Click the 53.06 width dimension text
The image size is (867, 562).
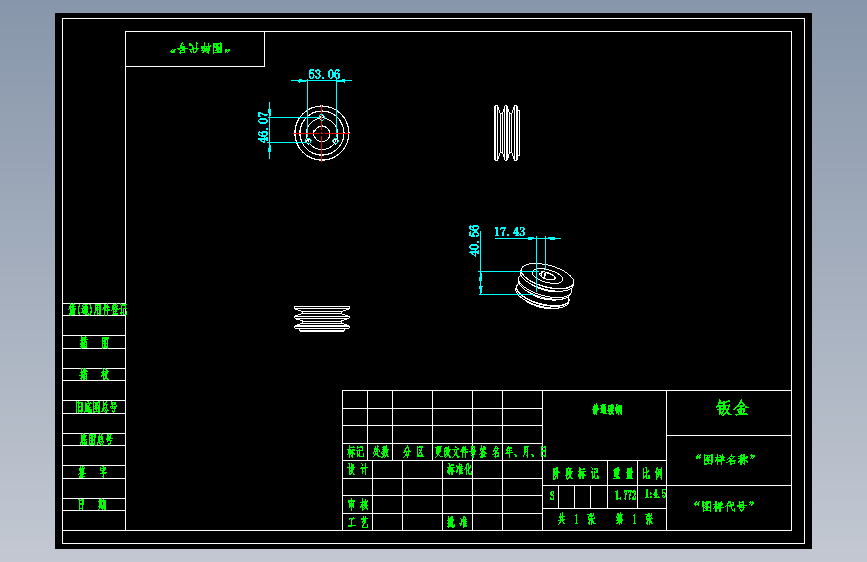324,74
